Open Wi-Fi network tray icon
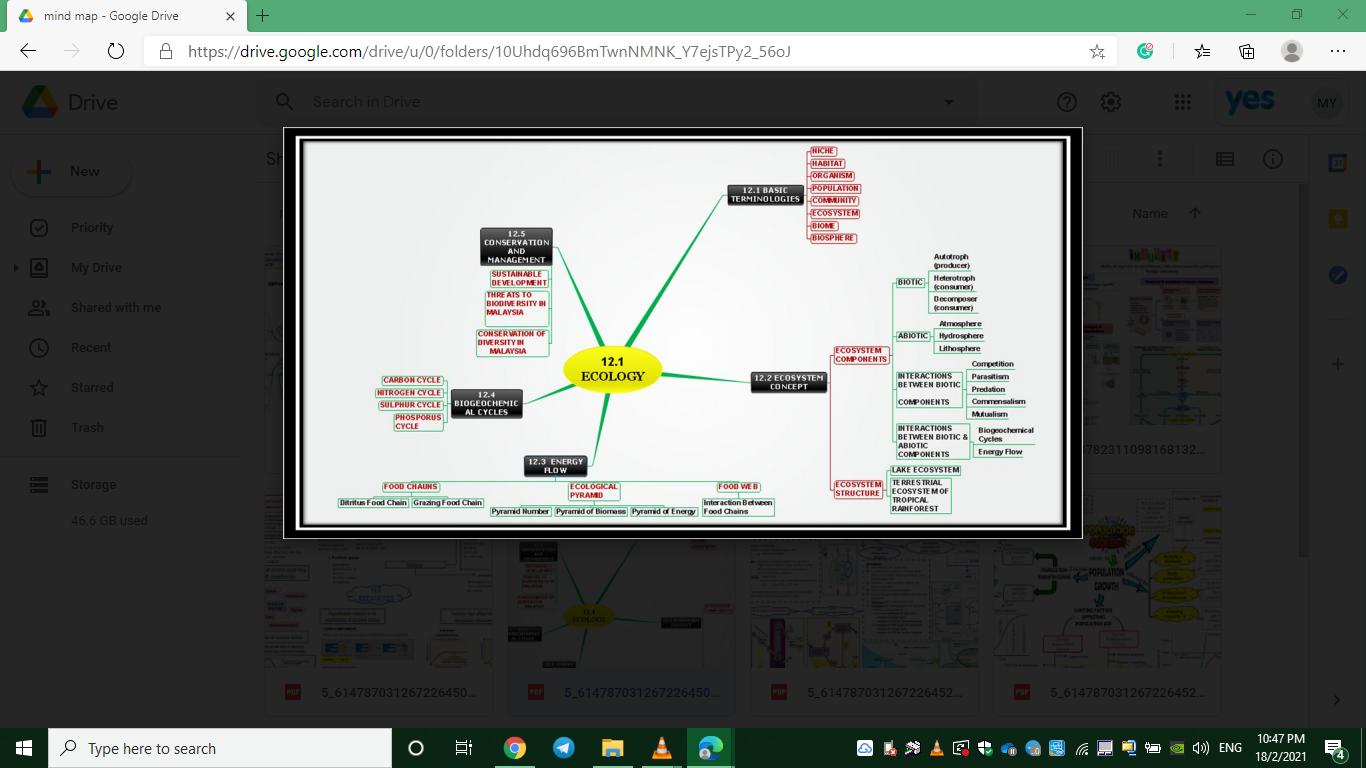1366x768 pixels. 1082,748
